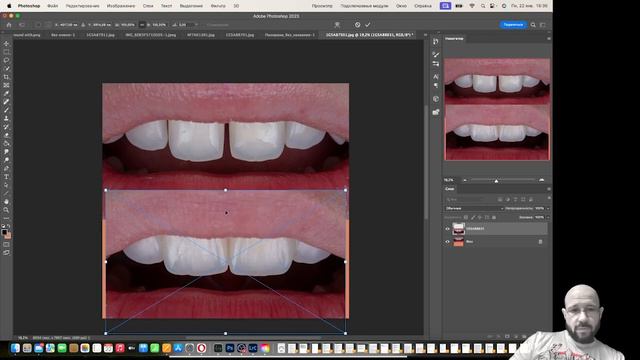Screen dimensions: 640x360
Task: Toggle lock all icon in Layers panel
Action: click(494, 218)
